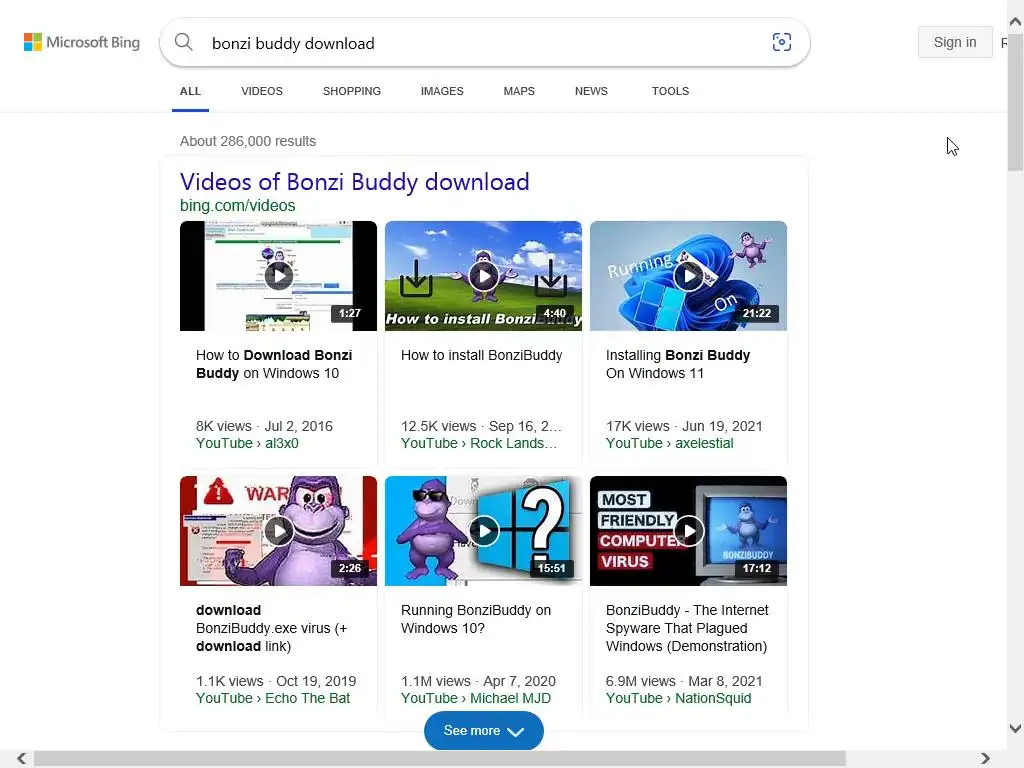Click '1.1M views · Apr 7, 2020' text
Image resolution: width=1024 pixels, height=768 pixels.
pos(478,681)
